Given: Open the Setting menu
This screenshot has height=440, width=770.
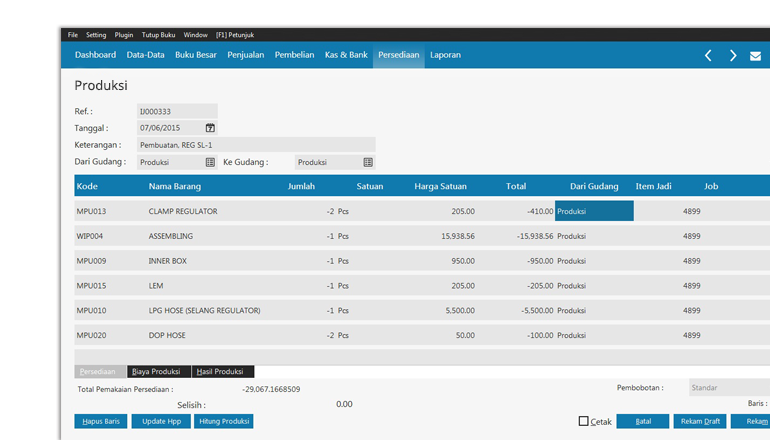Looking at the screenshot, I should tap(96, 35).
